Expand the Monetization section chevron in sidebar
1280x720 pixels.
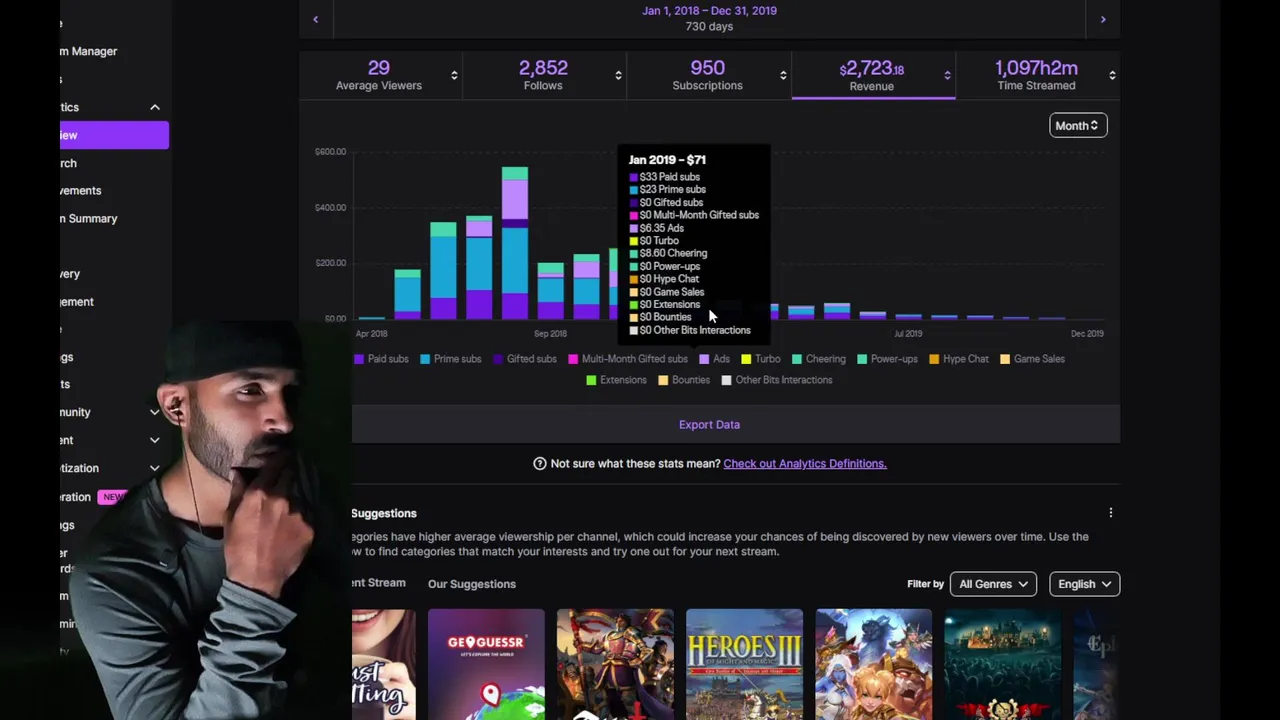[155, 468]
